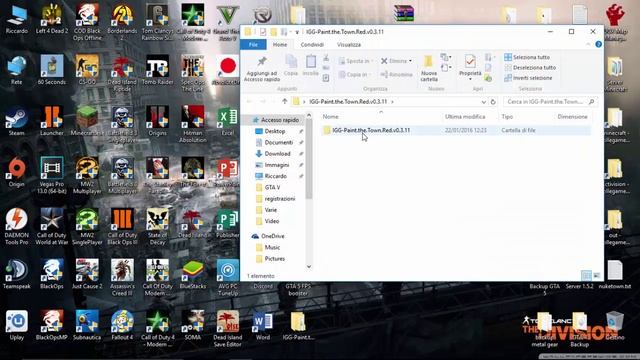Sort by Nome column header
640x360 pixels.
pos(330,117)
